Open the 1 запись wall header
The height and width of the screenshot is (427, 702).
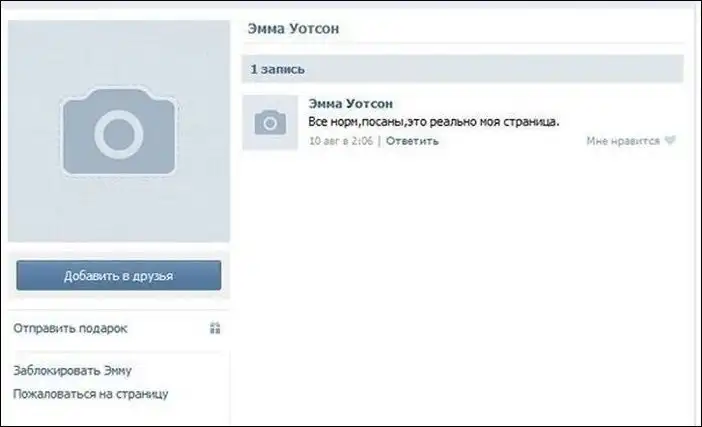pos(277,70)
